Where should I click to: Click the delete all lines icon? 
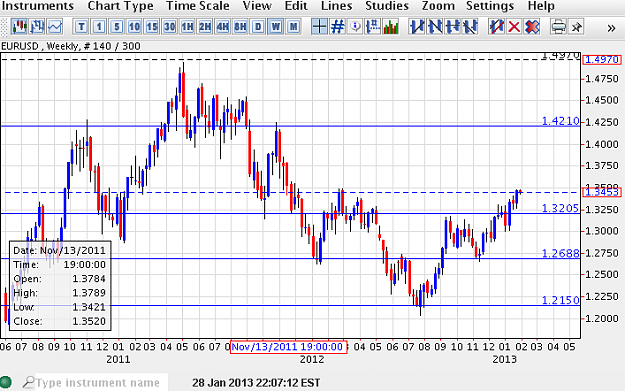[532, 27]
